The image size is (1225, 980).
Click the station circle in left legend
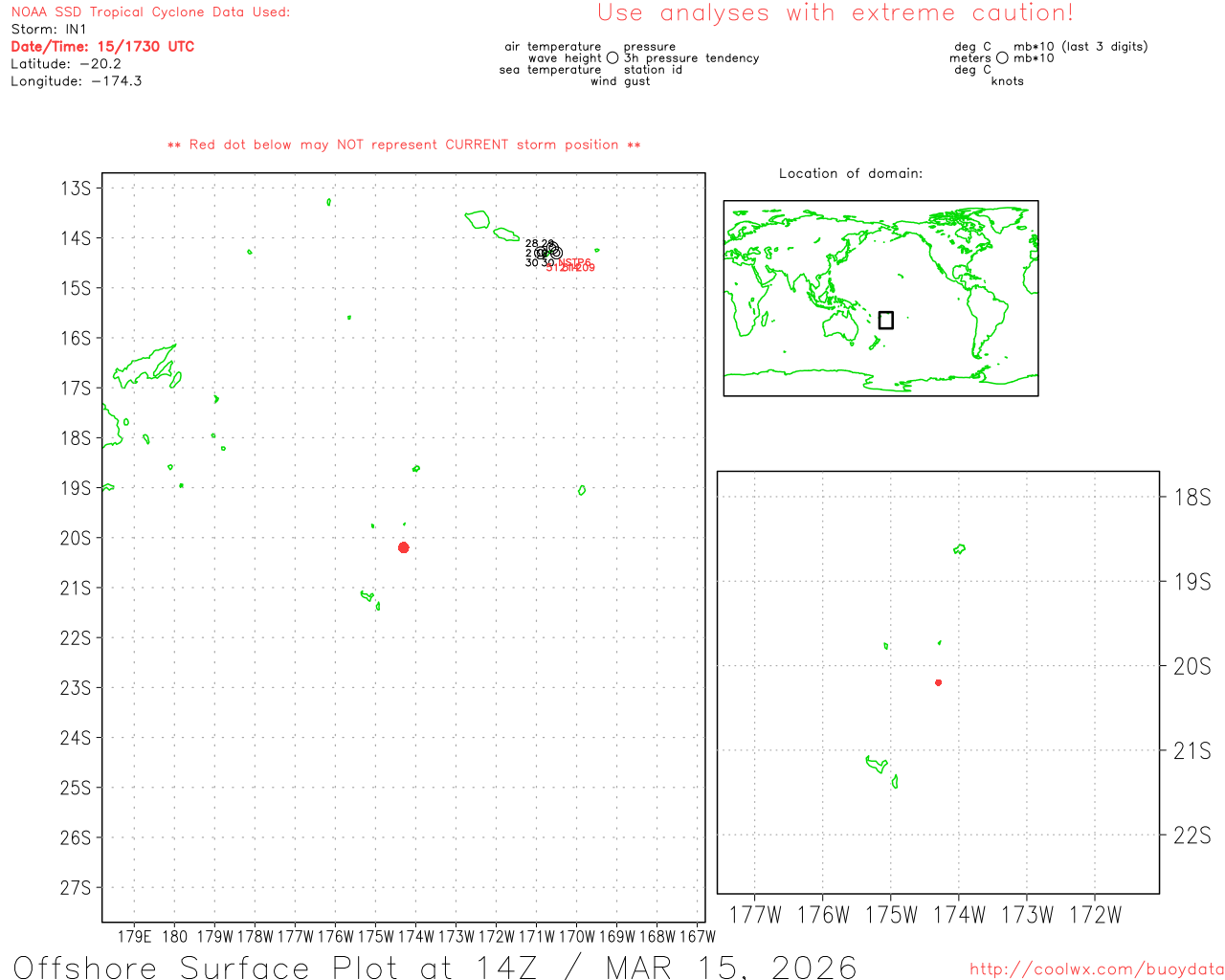(x=612, y=58)
